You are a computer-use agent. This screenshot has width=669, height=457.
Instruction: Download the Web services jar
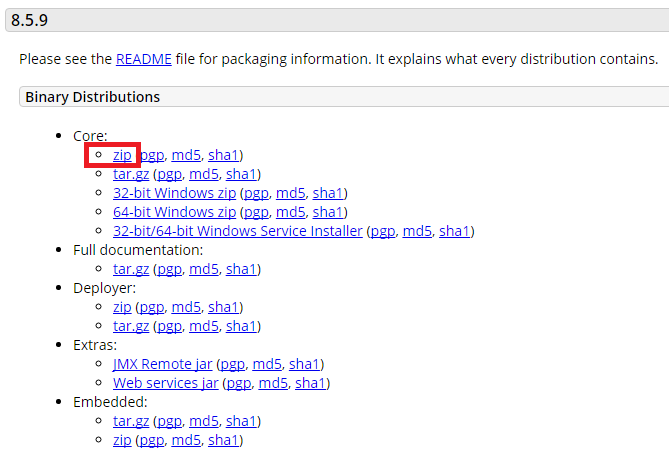pos(166,383)
